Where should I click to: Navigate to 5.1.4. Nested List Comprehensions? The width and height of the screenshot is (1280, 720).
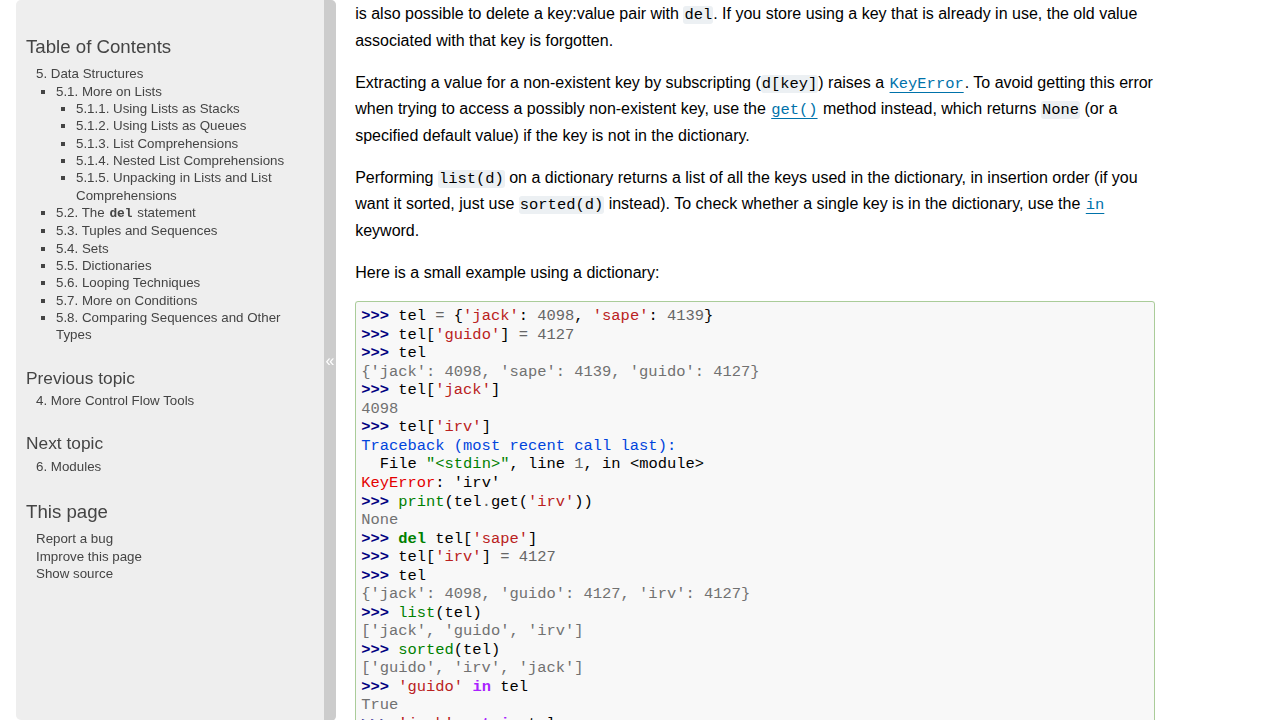coord(180,161)
